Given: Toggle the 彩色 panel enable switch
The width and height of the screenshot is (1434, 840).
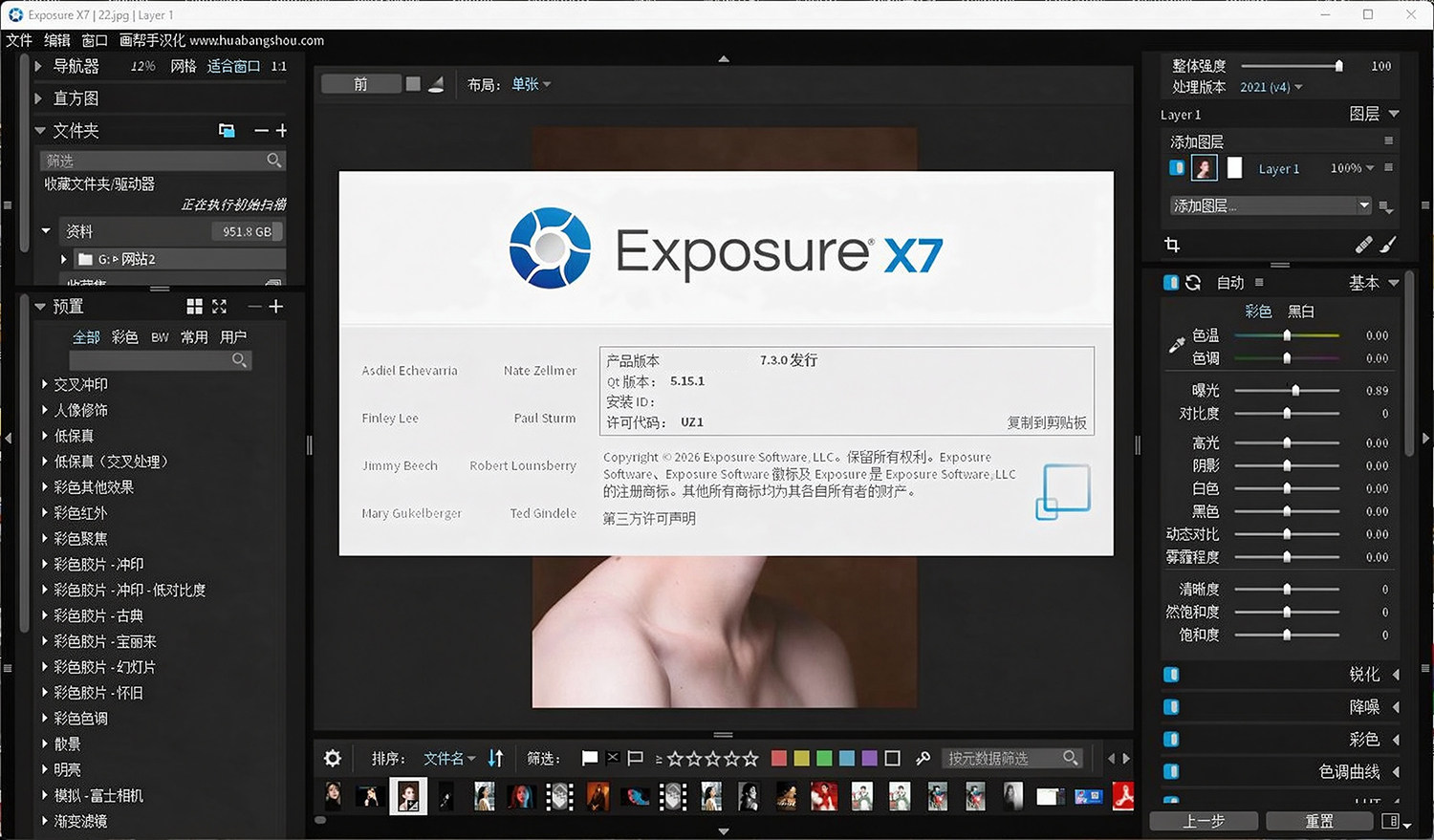Looking at the screenshot, I should point(1171,740).
